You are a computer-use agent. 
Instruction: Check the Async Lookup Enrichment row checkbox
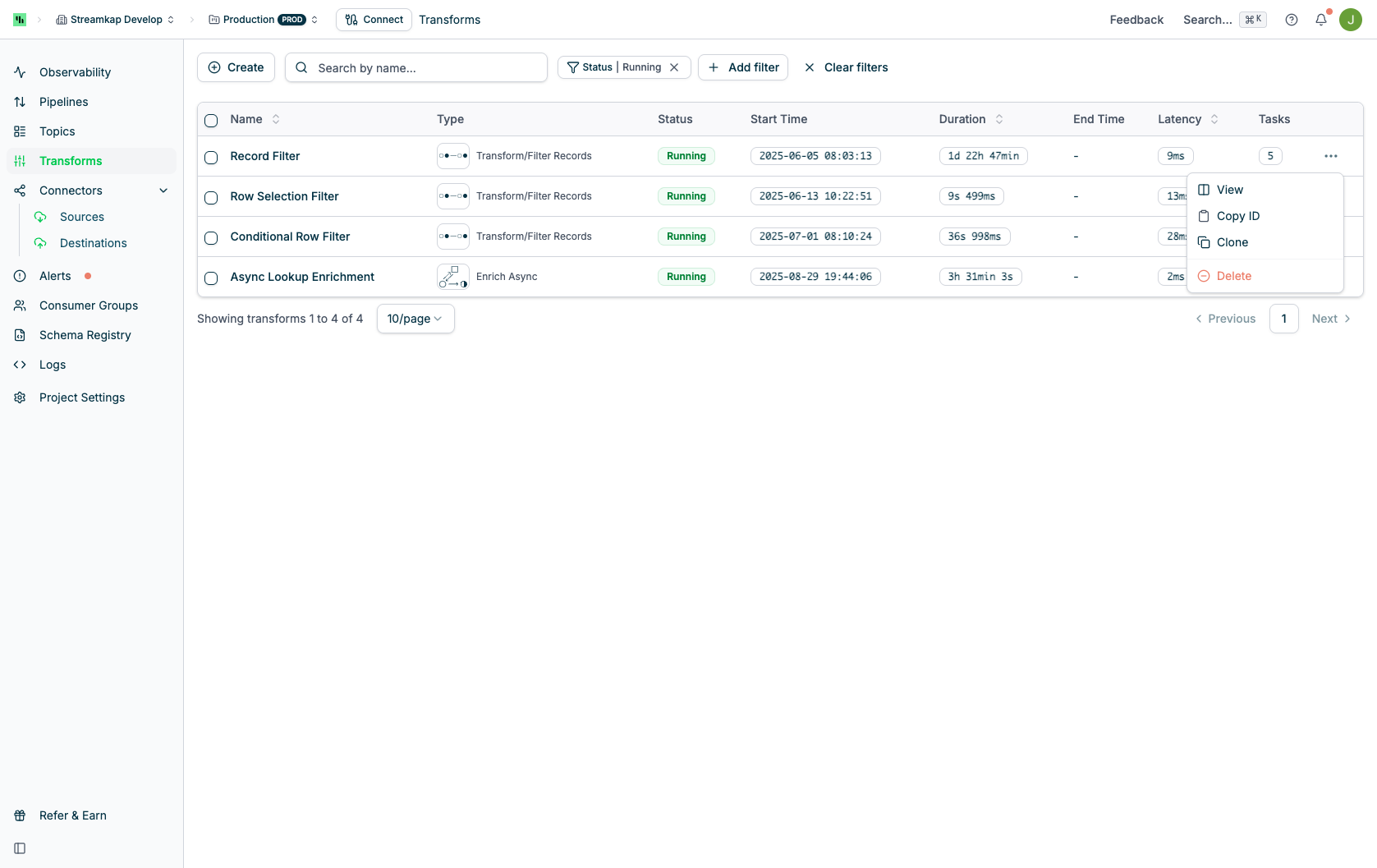(211, 278)
